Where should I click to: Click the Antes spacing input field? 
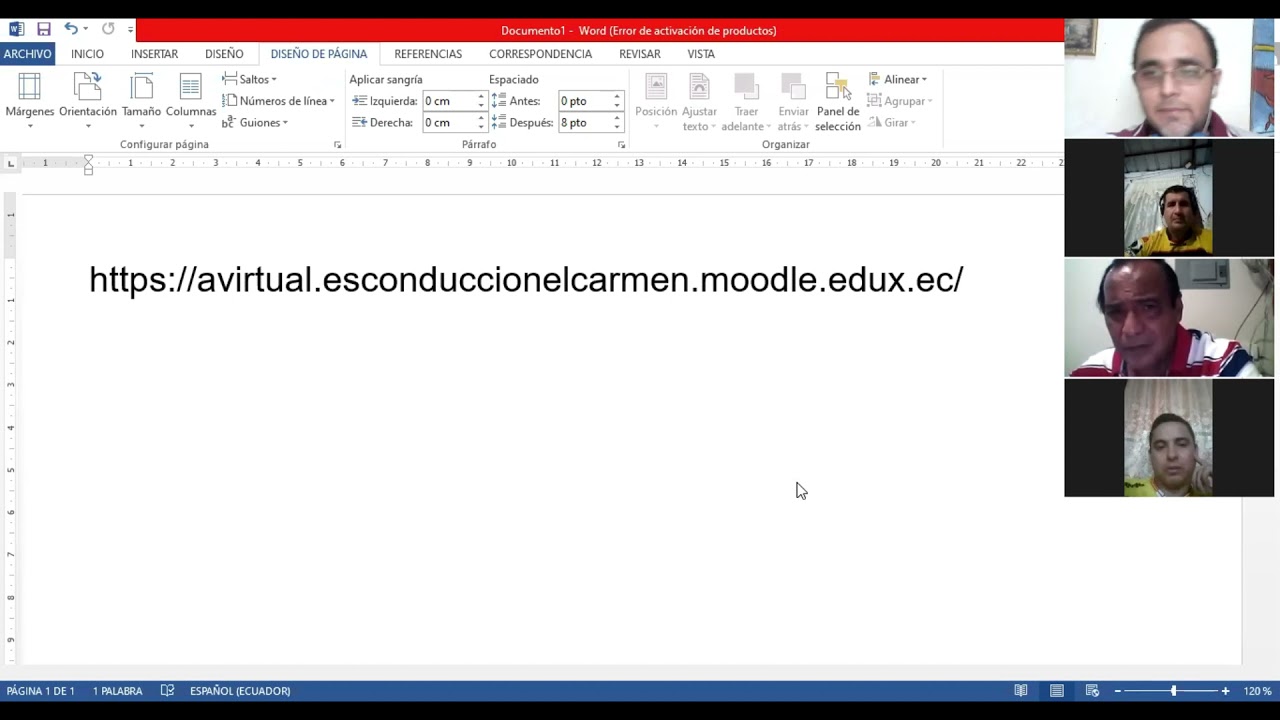(584, 101)
